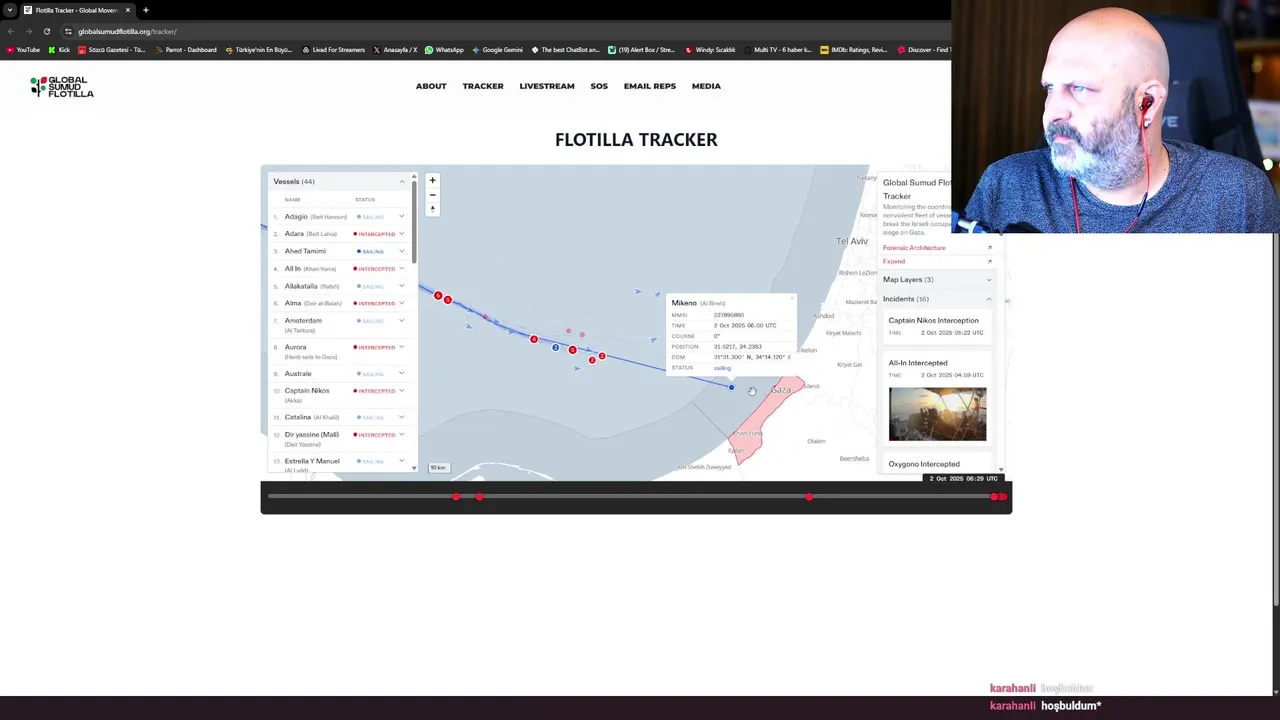Reload the browser page

46,31
